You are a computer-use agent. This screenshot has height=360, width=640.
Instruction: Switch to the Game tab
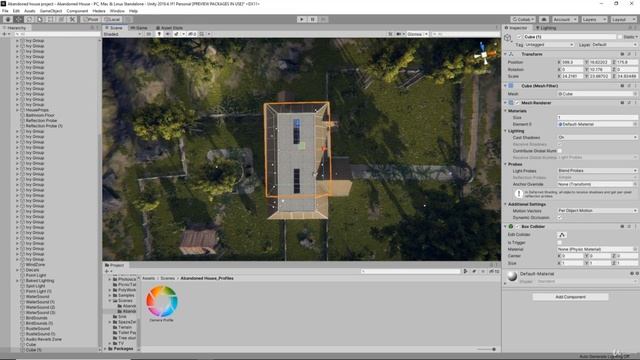point(139,28)
